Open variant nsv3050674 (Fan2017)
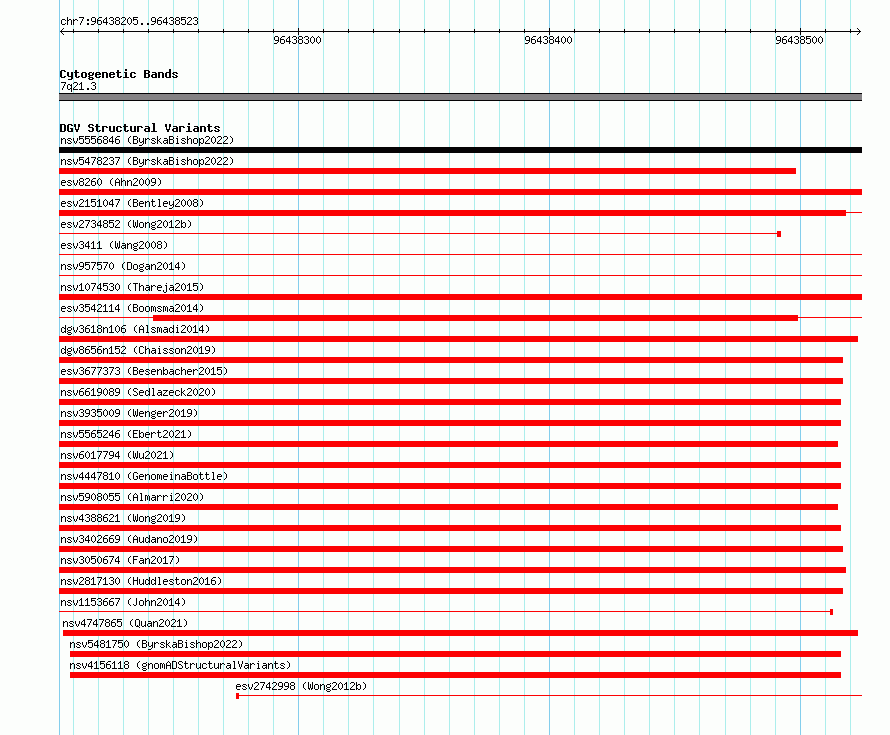Viewport: 890px width, 735px height. 120,560
